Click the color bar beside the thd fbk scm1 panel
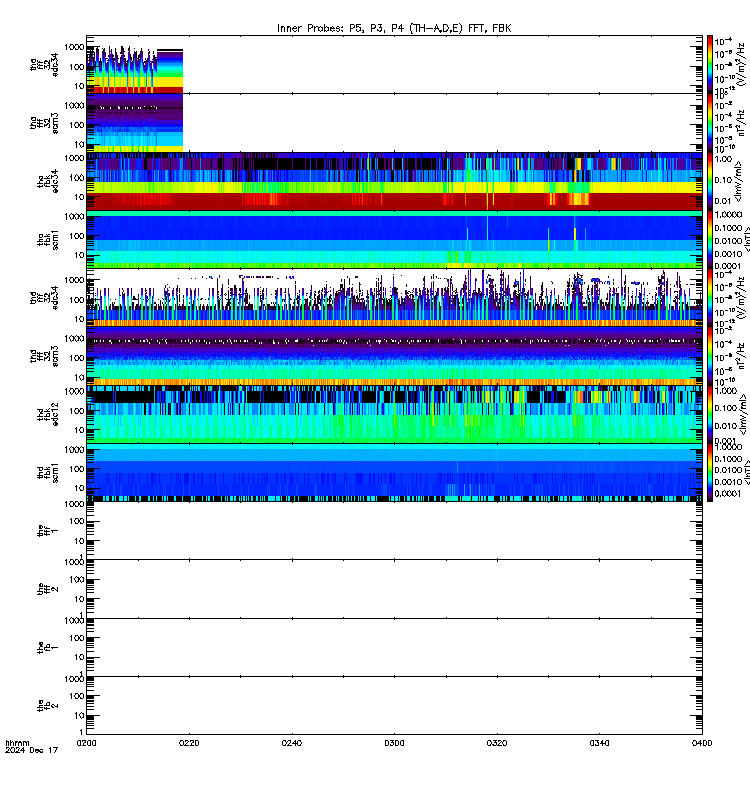This screenshot has height=800, width=750. coord(710,473)
